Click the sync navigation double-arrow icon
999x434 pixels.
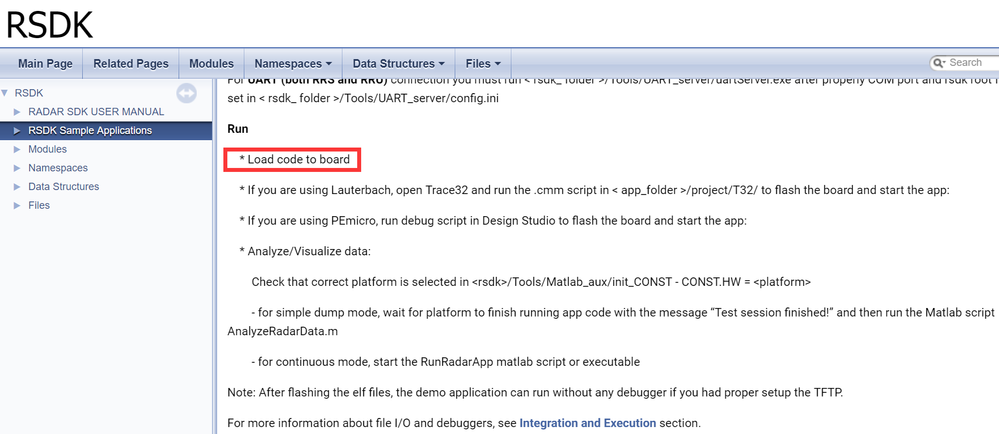[186, 93]
